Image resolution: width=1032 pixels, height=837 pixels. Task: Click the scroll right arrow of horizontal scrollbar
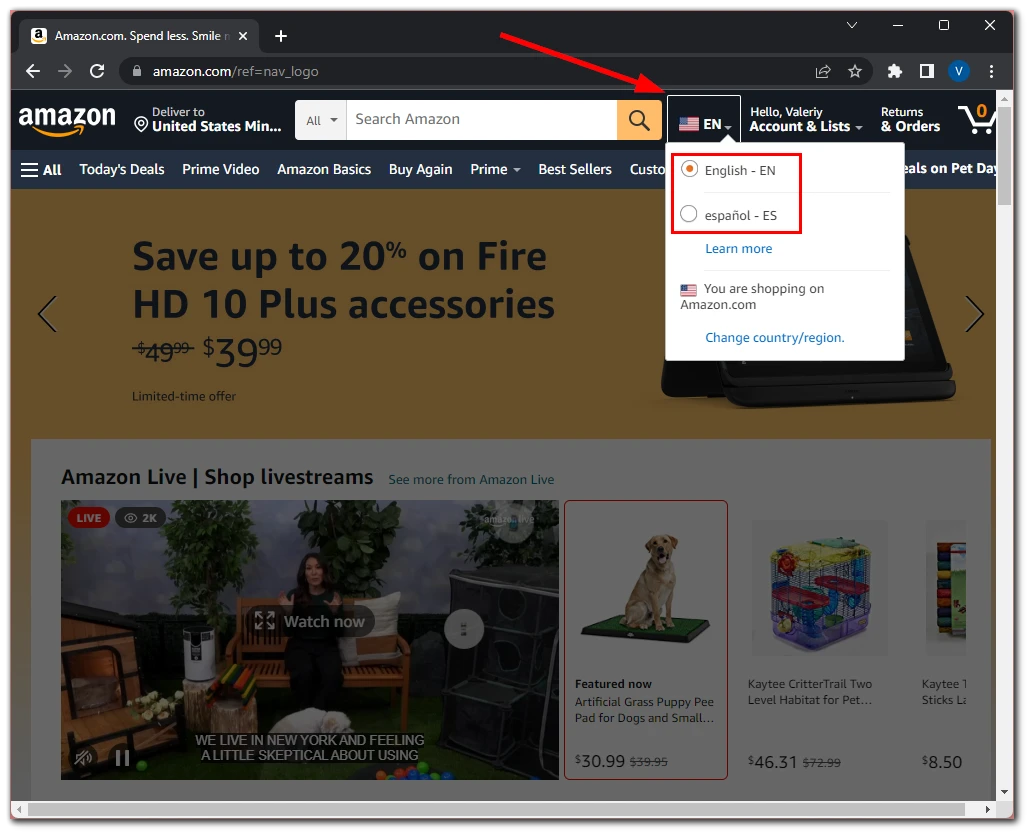coord(987,809)
